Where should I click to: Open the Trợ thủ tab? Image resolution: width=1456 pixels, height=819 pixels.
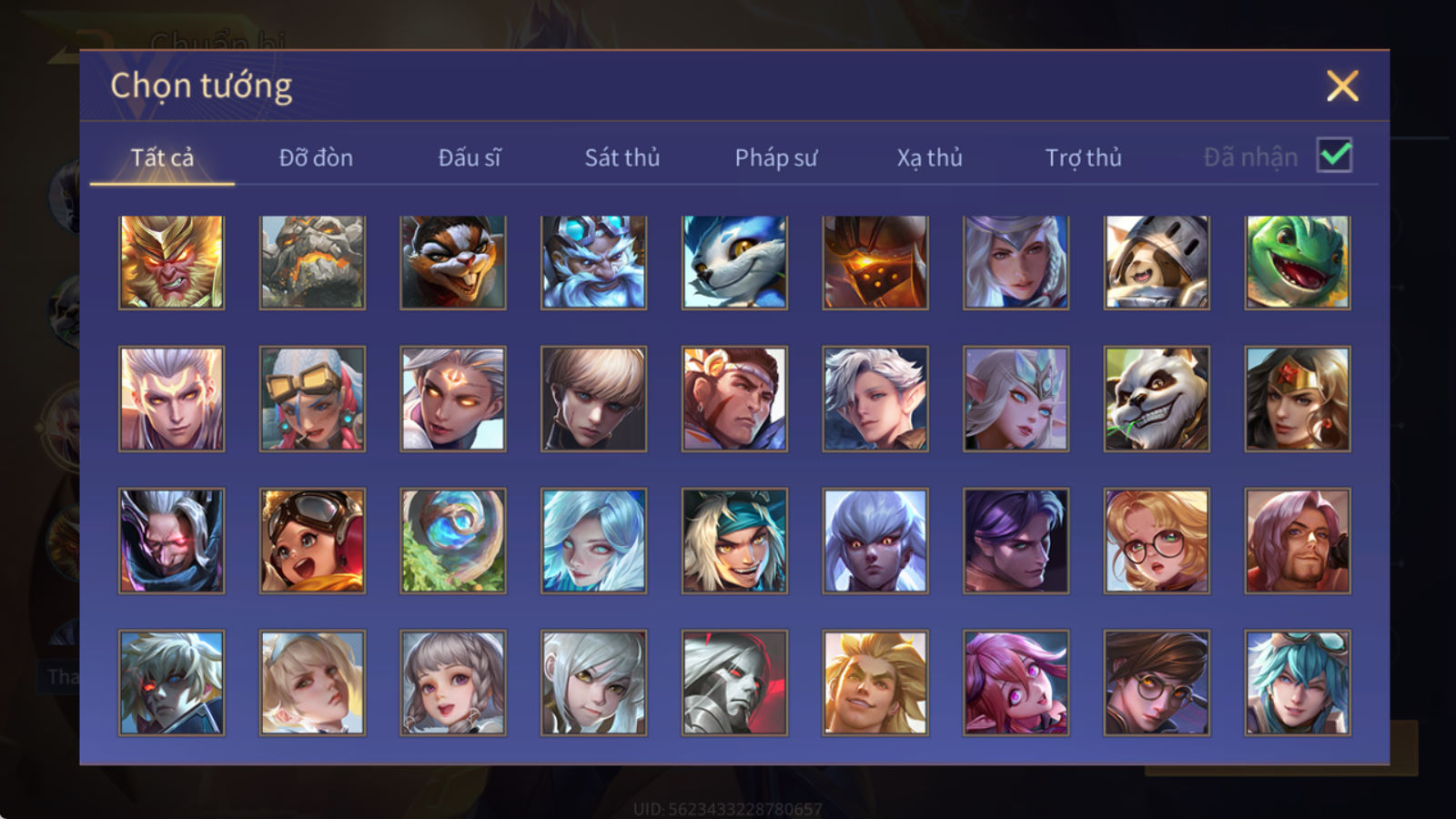pyautogui.click(x=1083, y=157)
